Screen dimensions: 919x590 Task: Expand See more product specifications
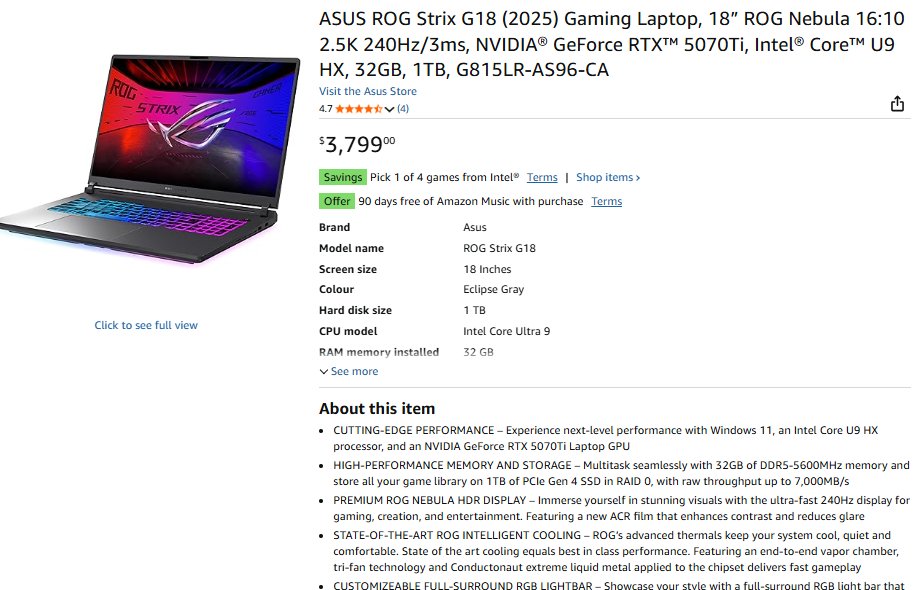point(349,371)
